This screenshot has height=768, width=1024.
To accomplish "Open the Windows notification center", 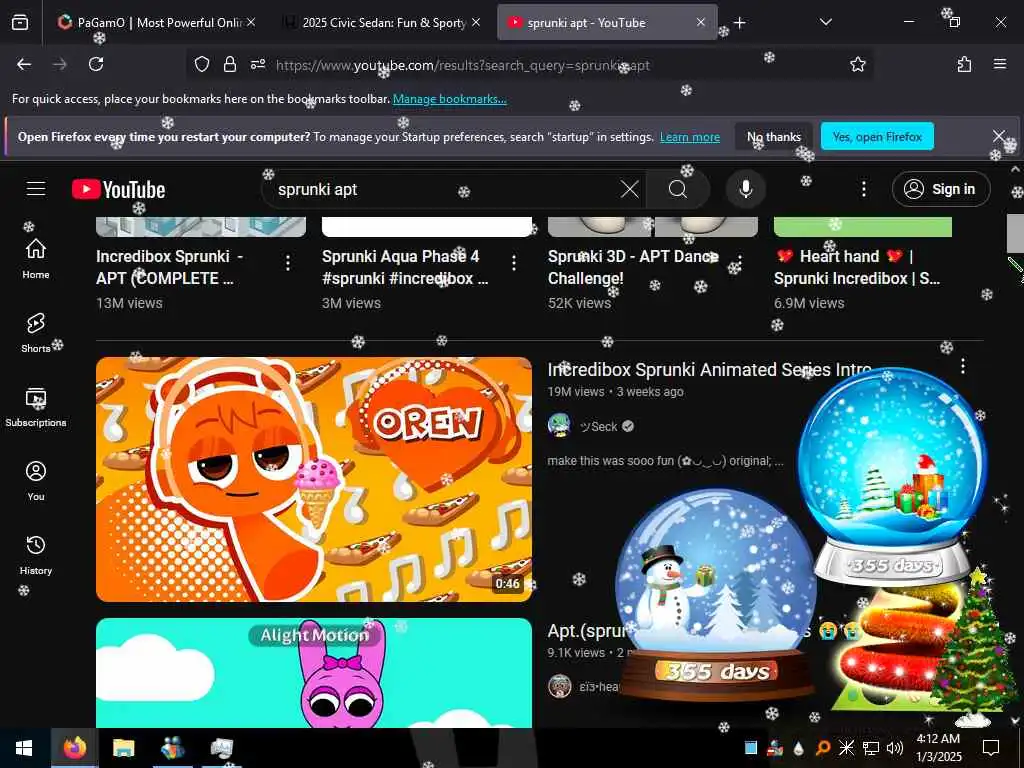I will [991, 748].
